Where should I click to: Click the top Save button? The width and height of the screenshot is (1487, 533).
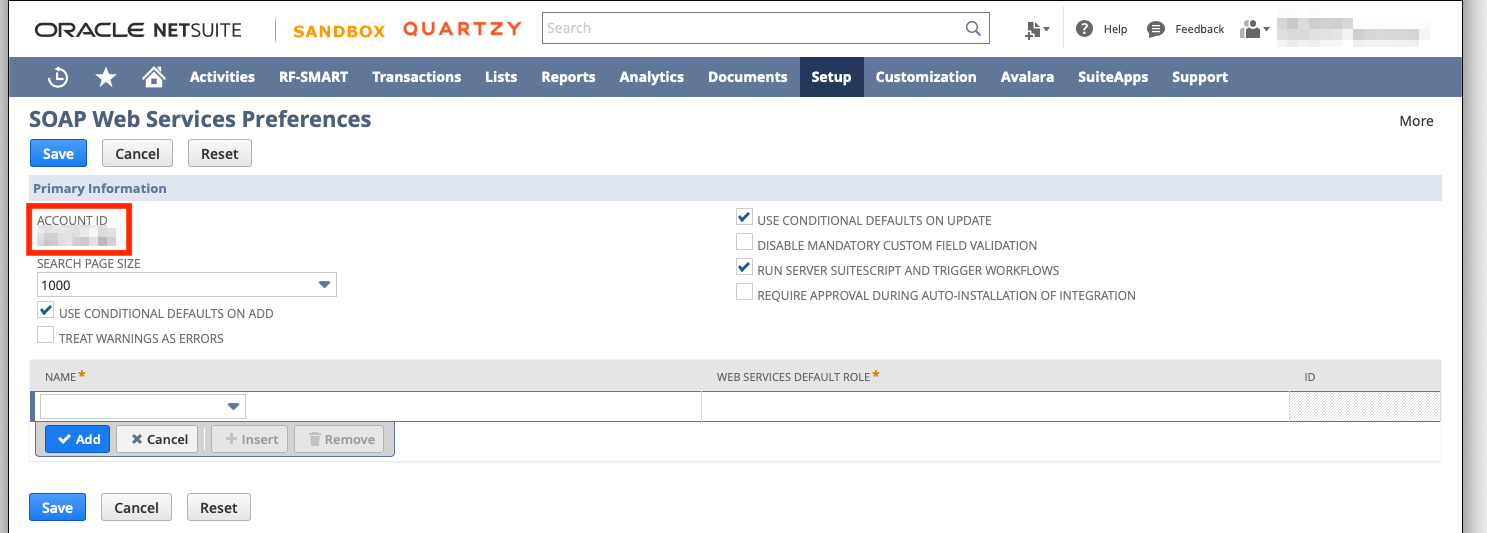click(58, 153)
